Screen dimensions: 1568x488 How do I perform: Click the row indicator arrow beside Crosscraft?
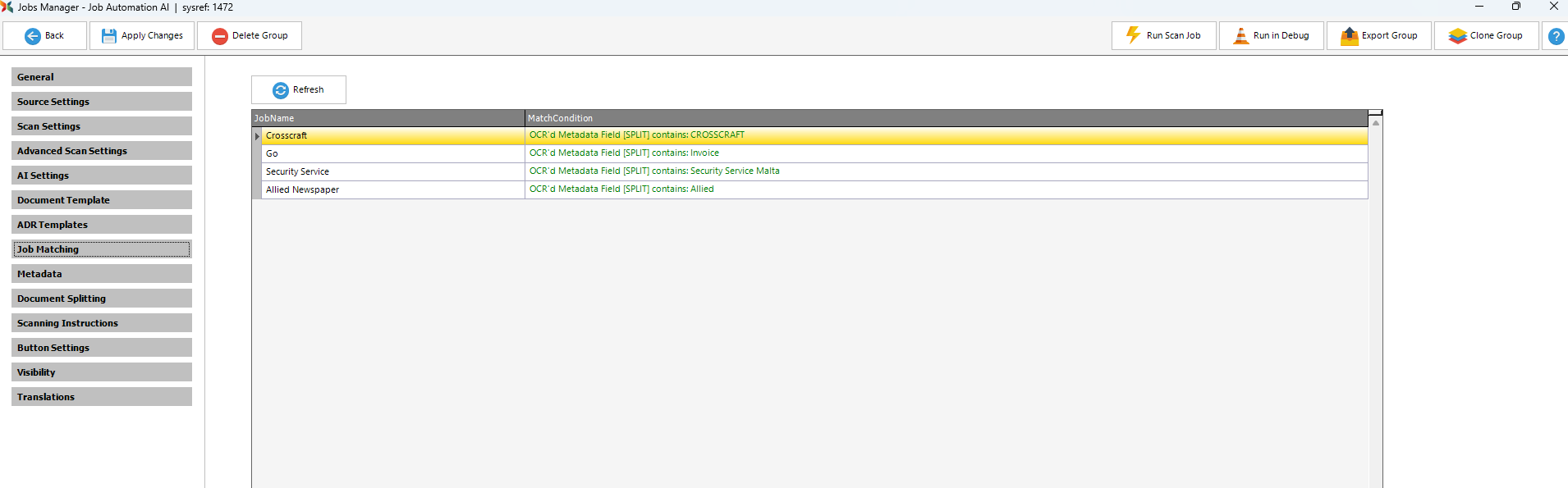(x=257, y=136)
